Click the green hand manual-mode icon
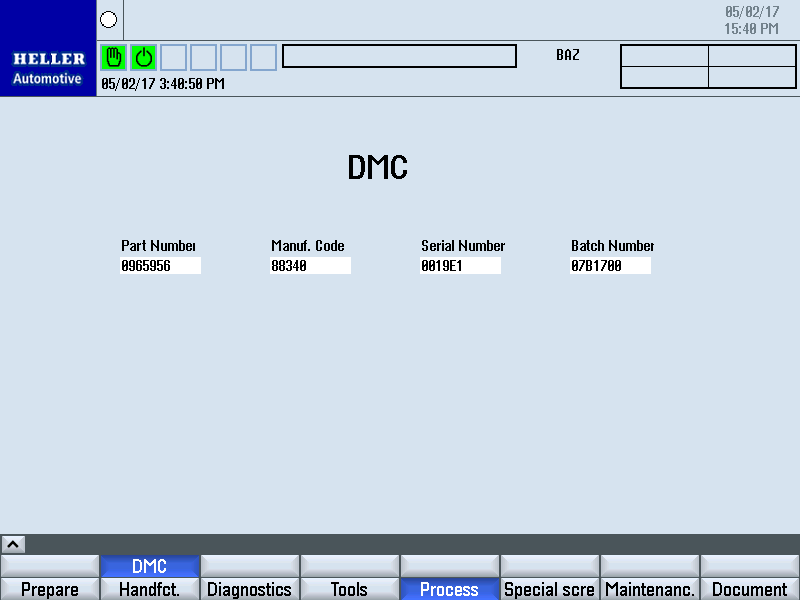This screenshot has width=800, height=600. pyautogui.click(x=113, y=57)
